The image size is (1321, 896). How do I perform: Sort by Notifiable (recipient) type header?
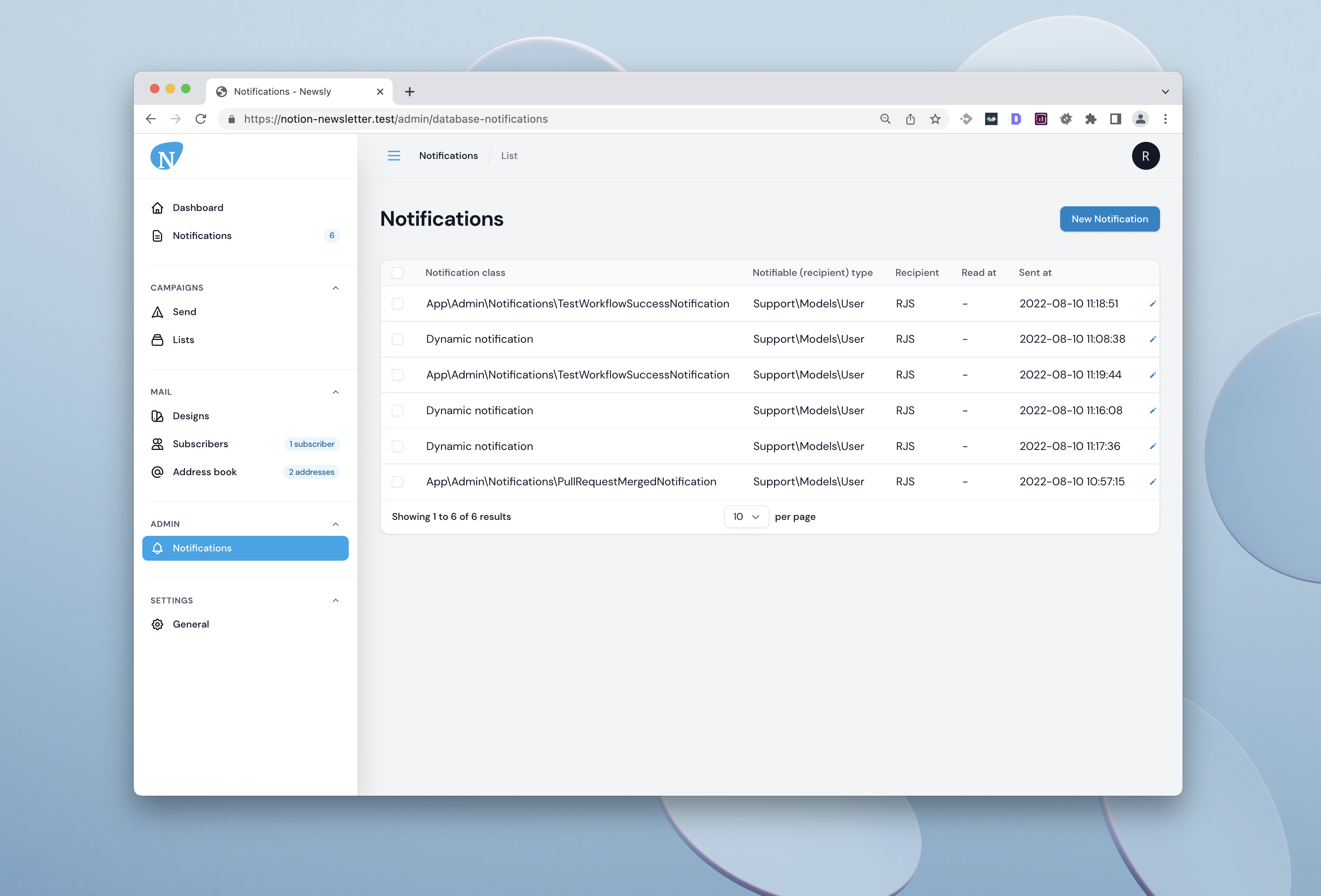pos(812,273)
